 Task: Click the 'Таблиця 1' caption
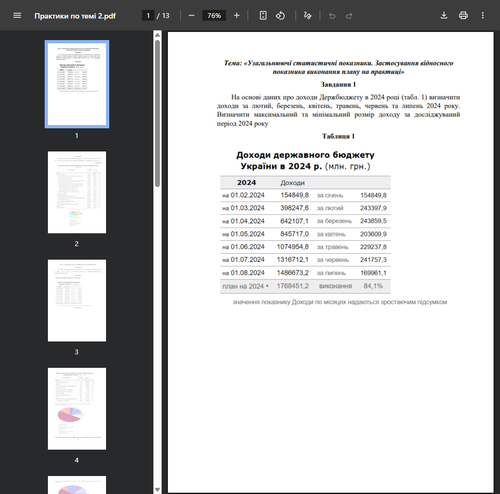click(338, 136)
